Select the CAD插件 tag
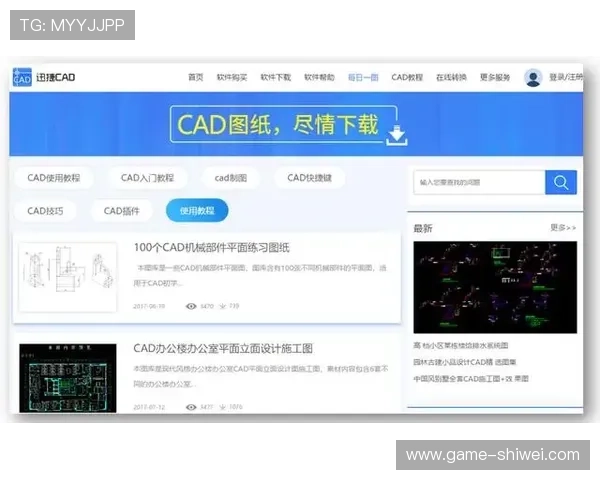This screenshot has width=600, height=480. point(122,211)
